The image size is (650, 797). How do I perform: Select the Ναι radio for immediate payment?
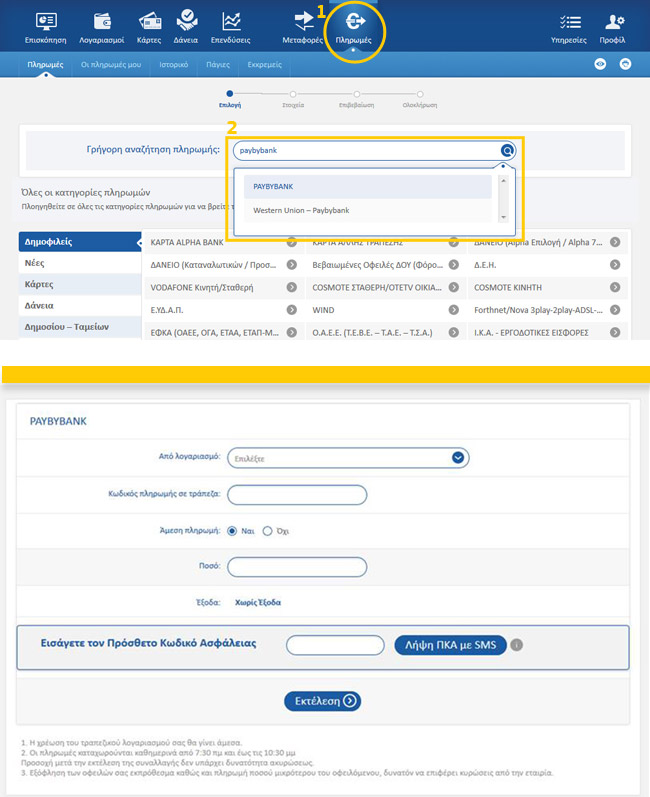pos(233,531)
